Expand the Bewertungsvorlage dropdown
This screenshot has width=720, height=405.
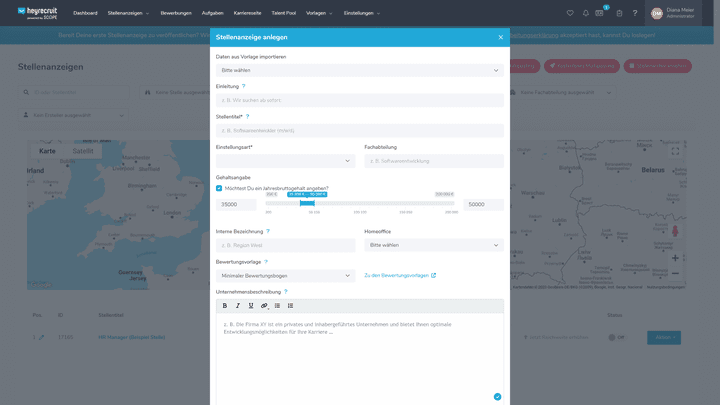pyautogui.click(x=285, y=275)
